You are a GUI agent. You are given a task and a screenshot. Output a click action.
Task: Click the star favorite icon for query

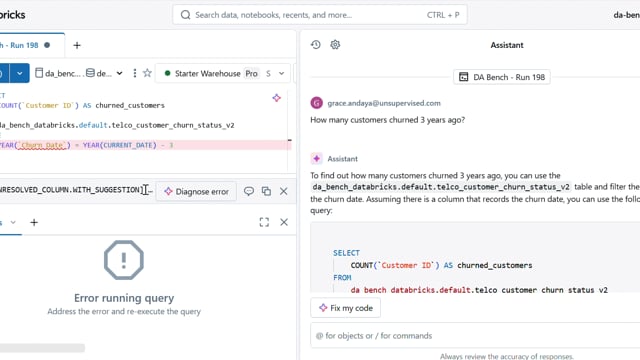(x=147, y=73)
